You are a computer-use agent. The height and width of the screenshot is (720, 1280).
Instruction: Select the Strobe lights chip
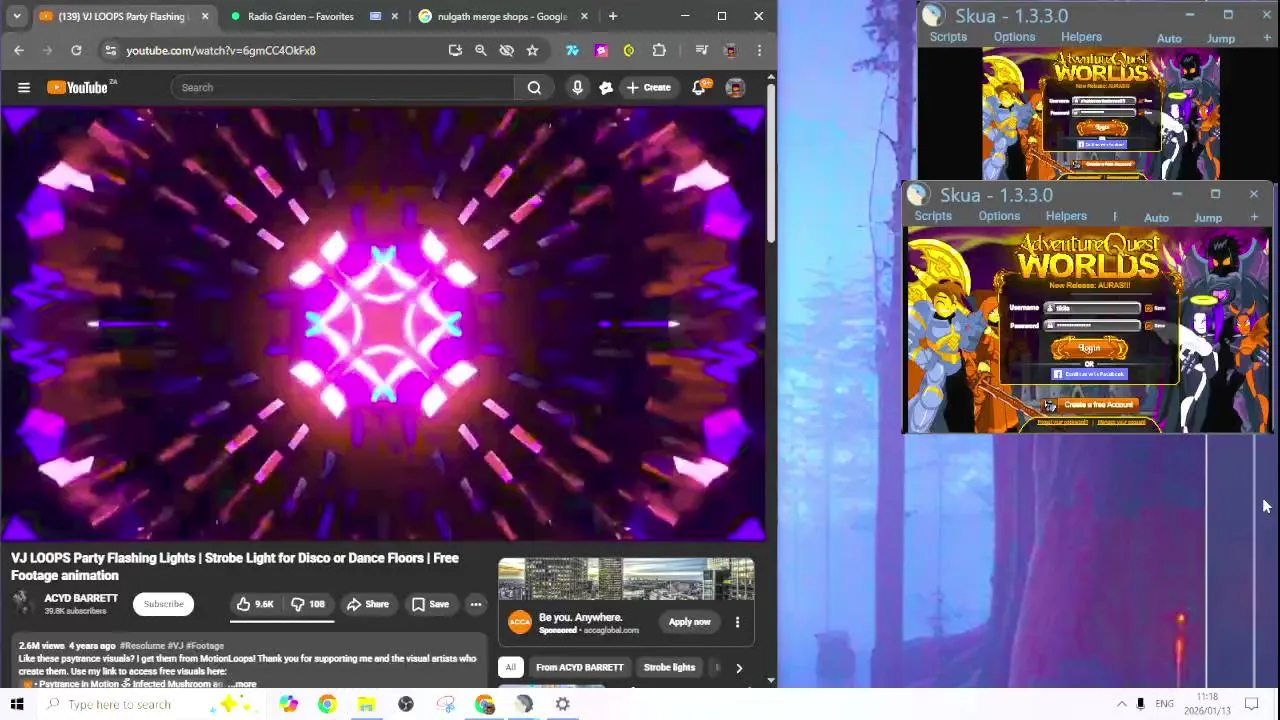(x=669, y=668)
